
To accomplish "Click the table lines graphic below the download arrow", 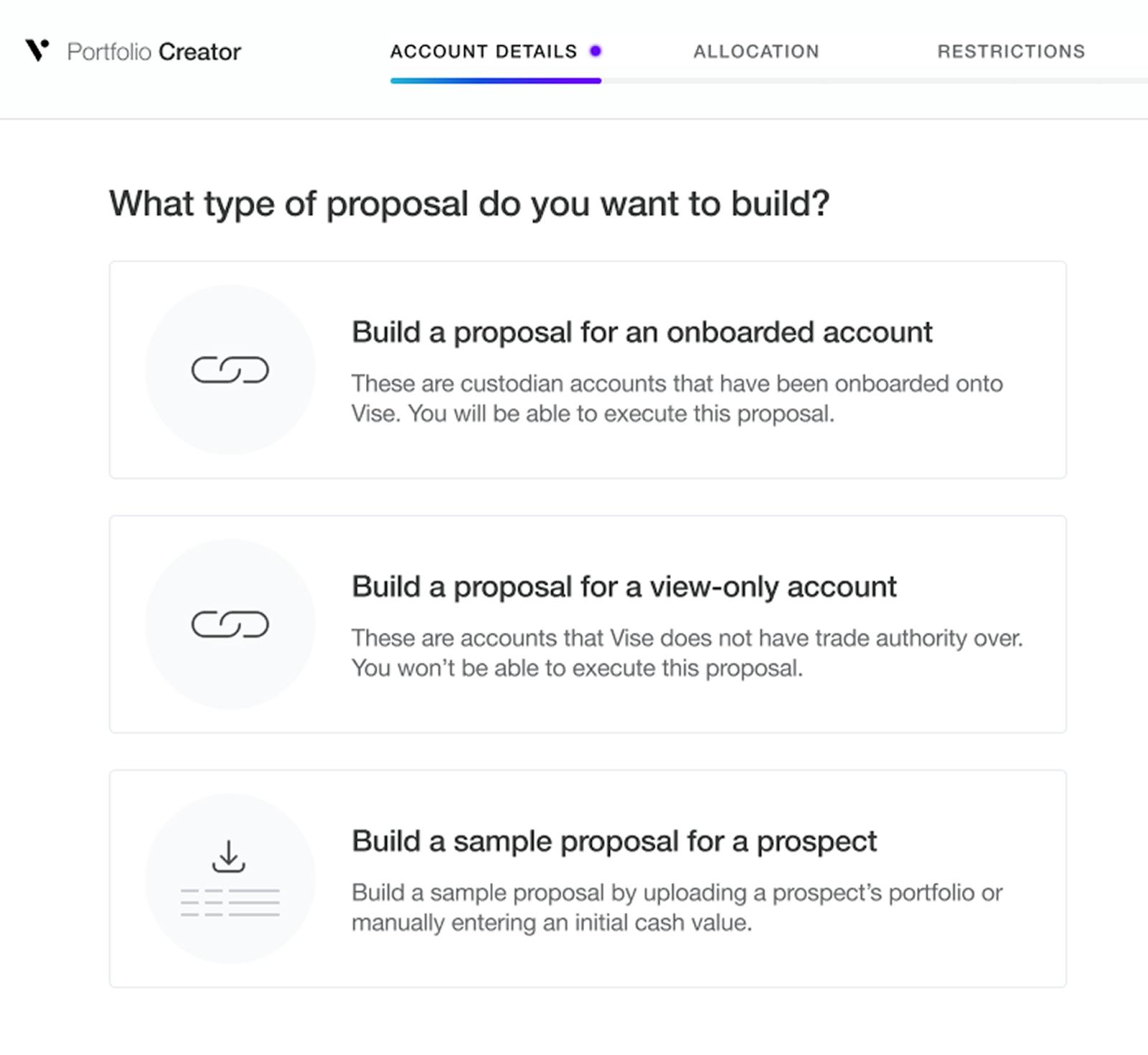I will [230, 902].
